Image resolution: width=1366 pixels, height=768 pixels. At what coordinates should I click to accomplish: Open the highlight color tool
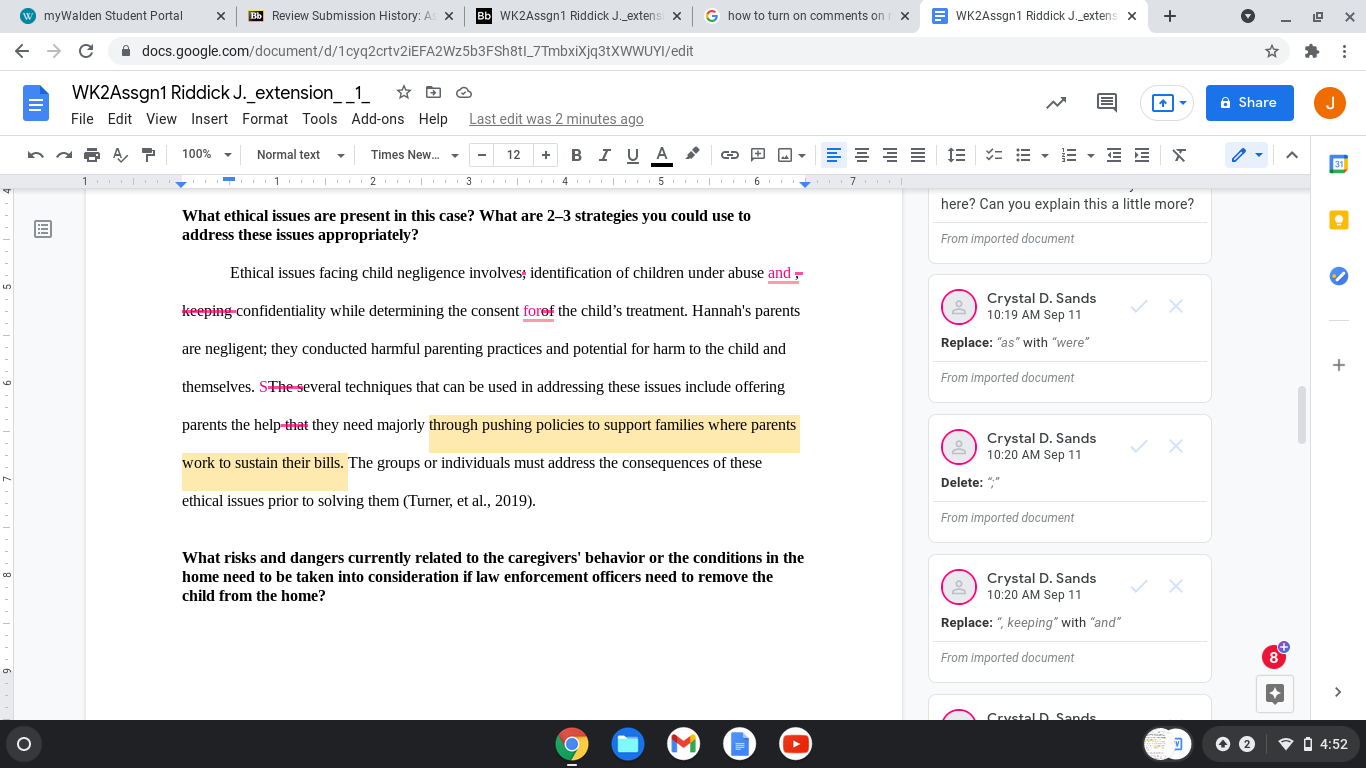(x=692, y=155)
